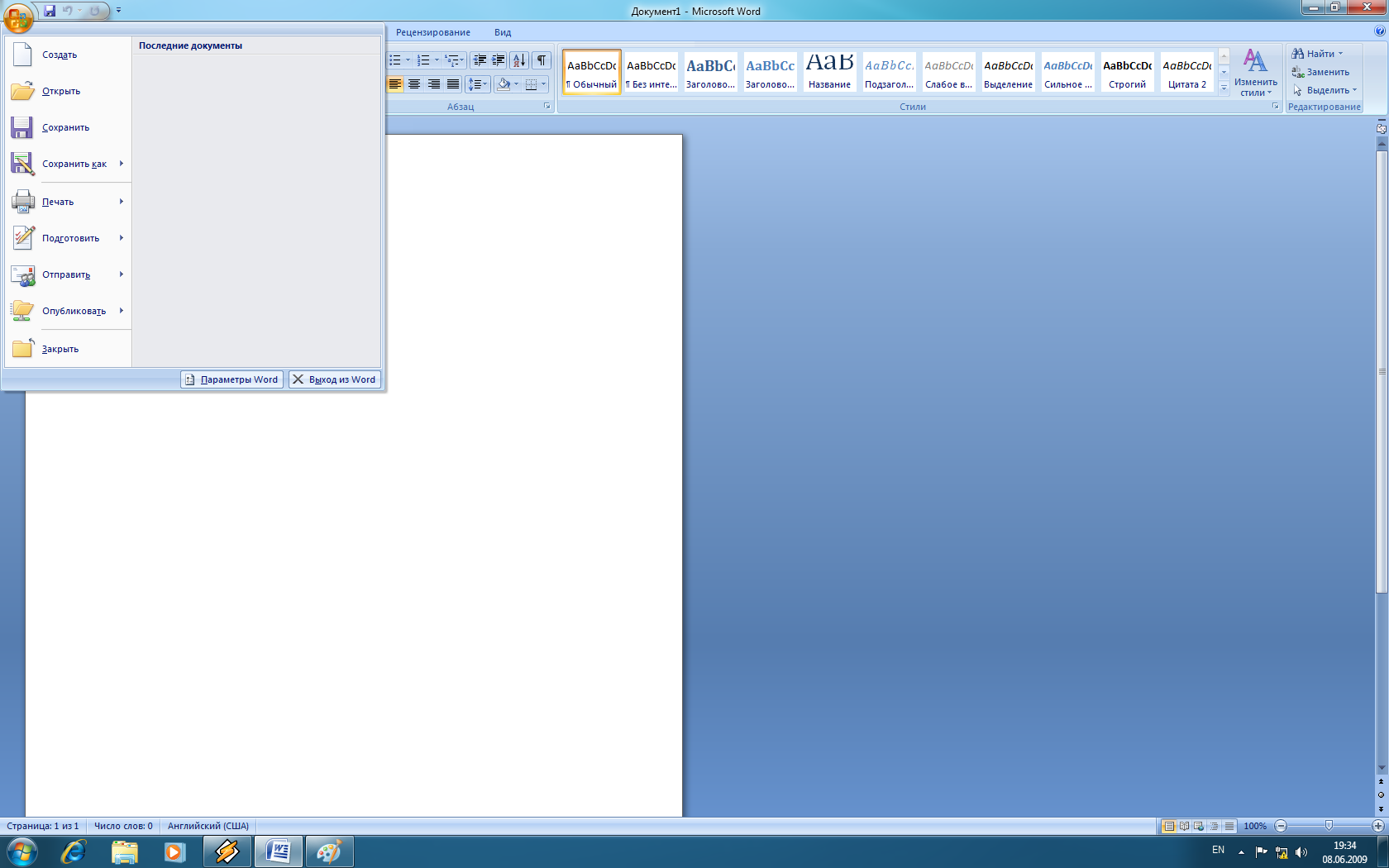Apply the Обычный style
1389x868 pixels.
coord(592,72)
